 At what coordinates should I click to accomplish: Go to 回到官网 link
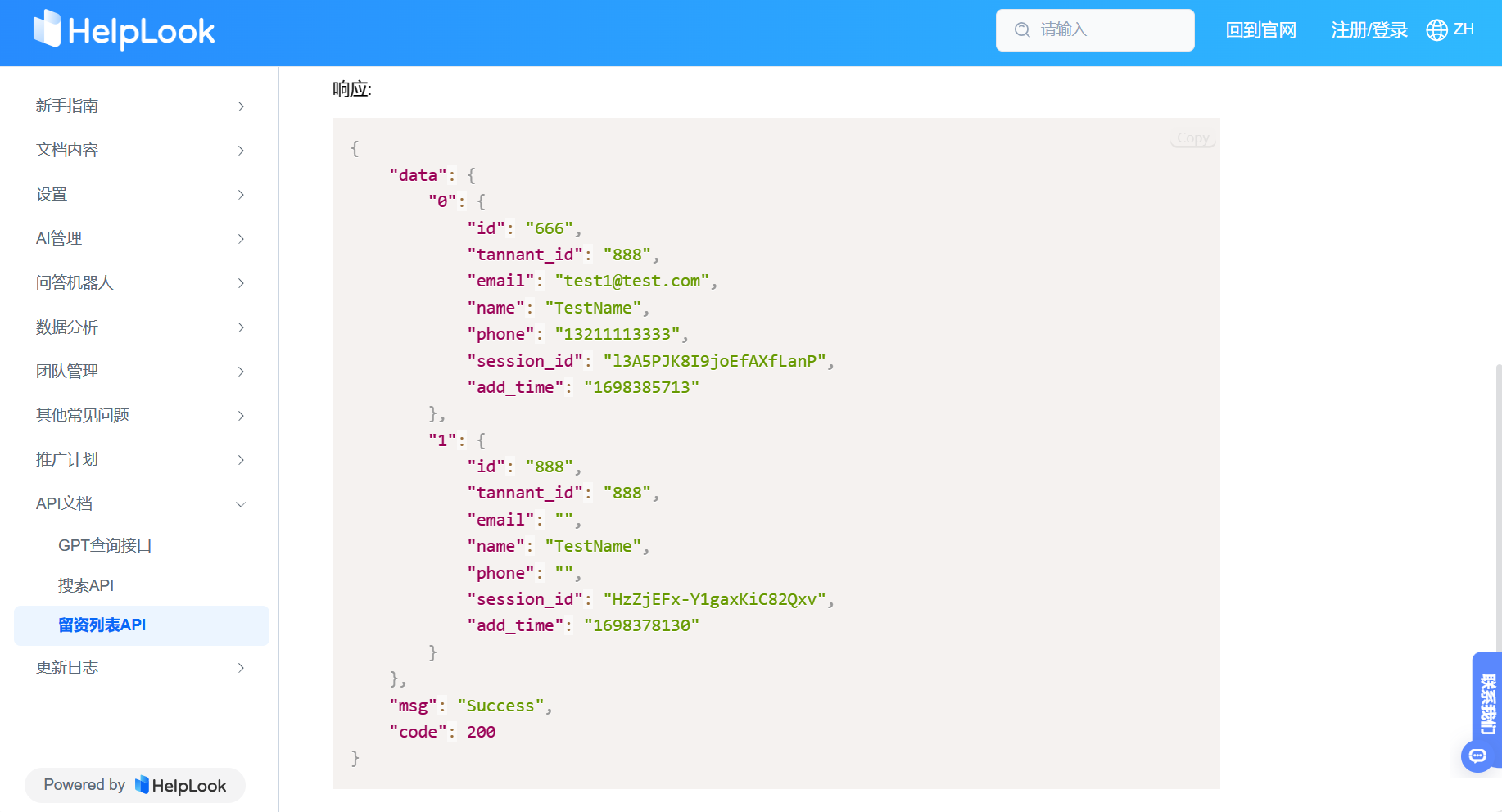coord(1260,30)
